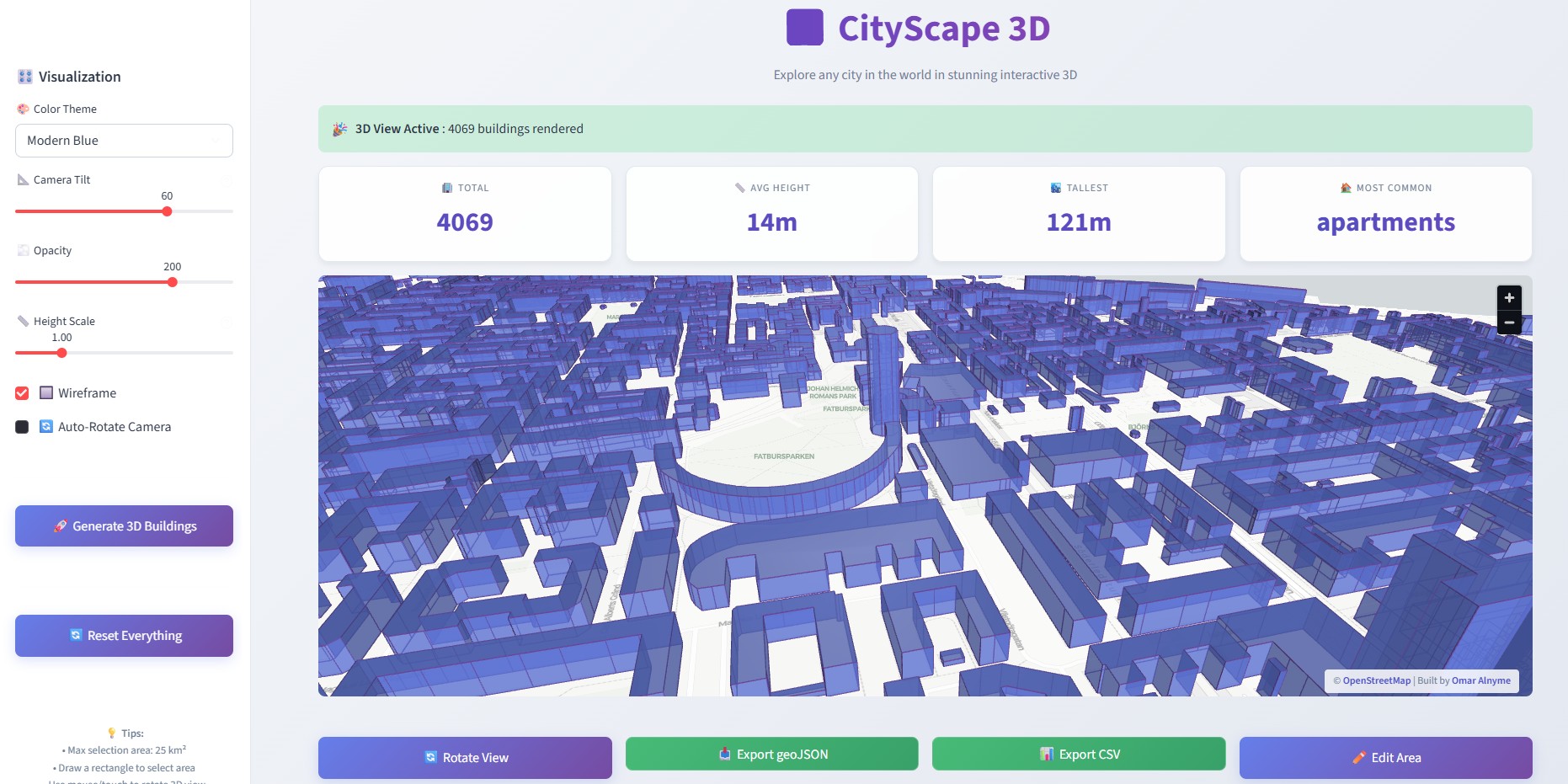
Task: Open the OpenStreetMap attribution link
Action: click(x=1376, y=680)
